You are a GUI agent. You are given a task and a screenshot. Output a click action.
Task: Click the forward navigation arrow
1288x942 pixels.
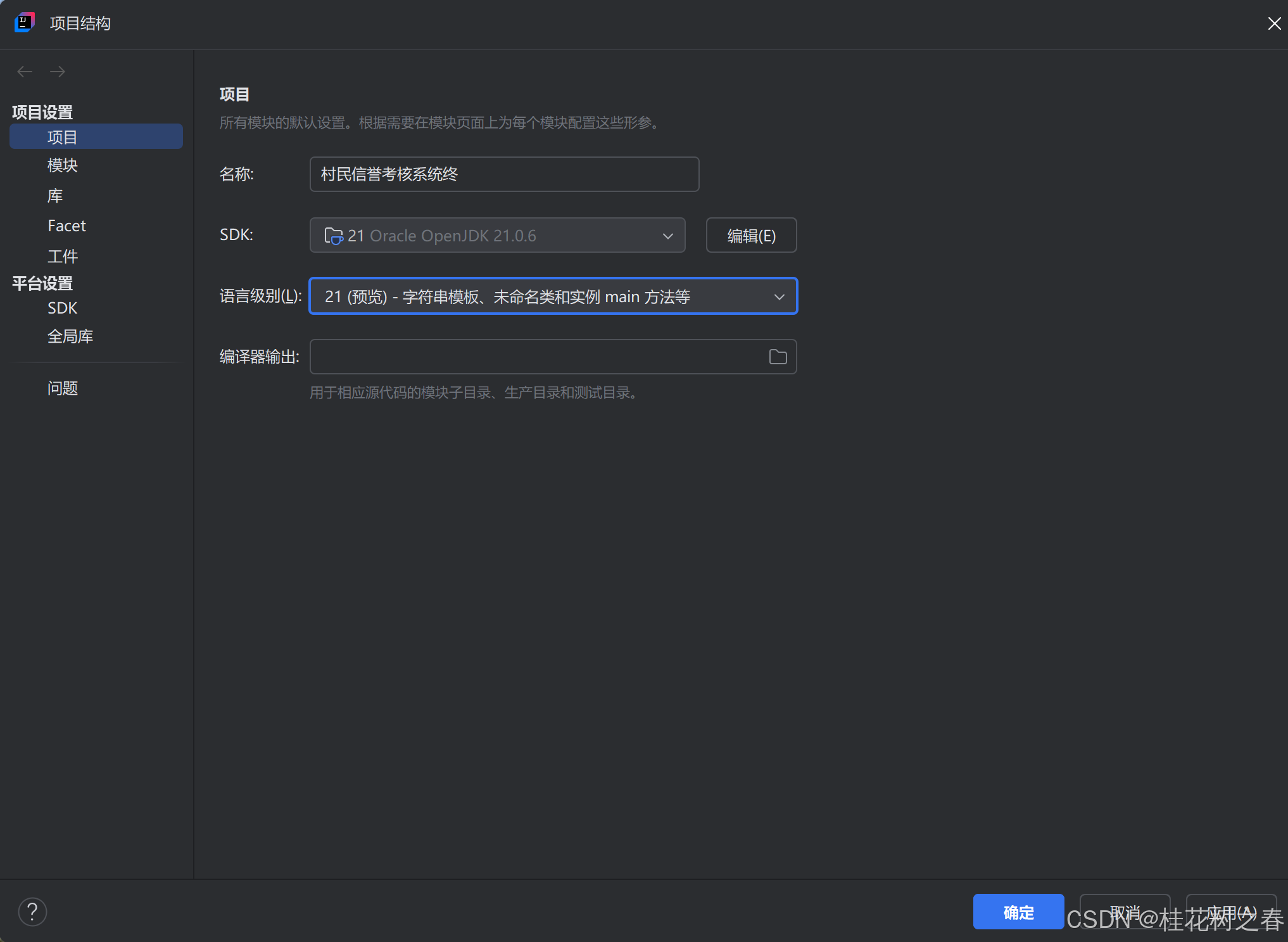coord(57,71)
